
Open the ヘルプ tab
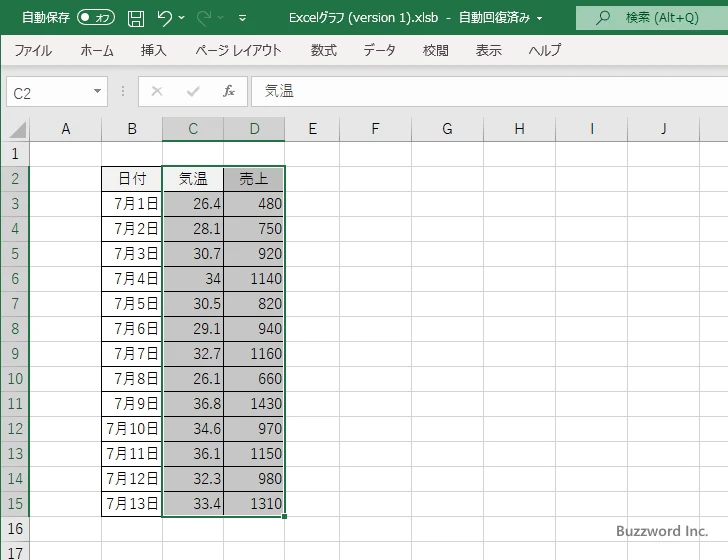click(x=545, y=50)
